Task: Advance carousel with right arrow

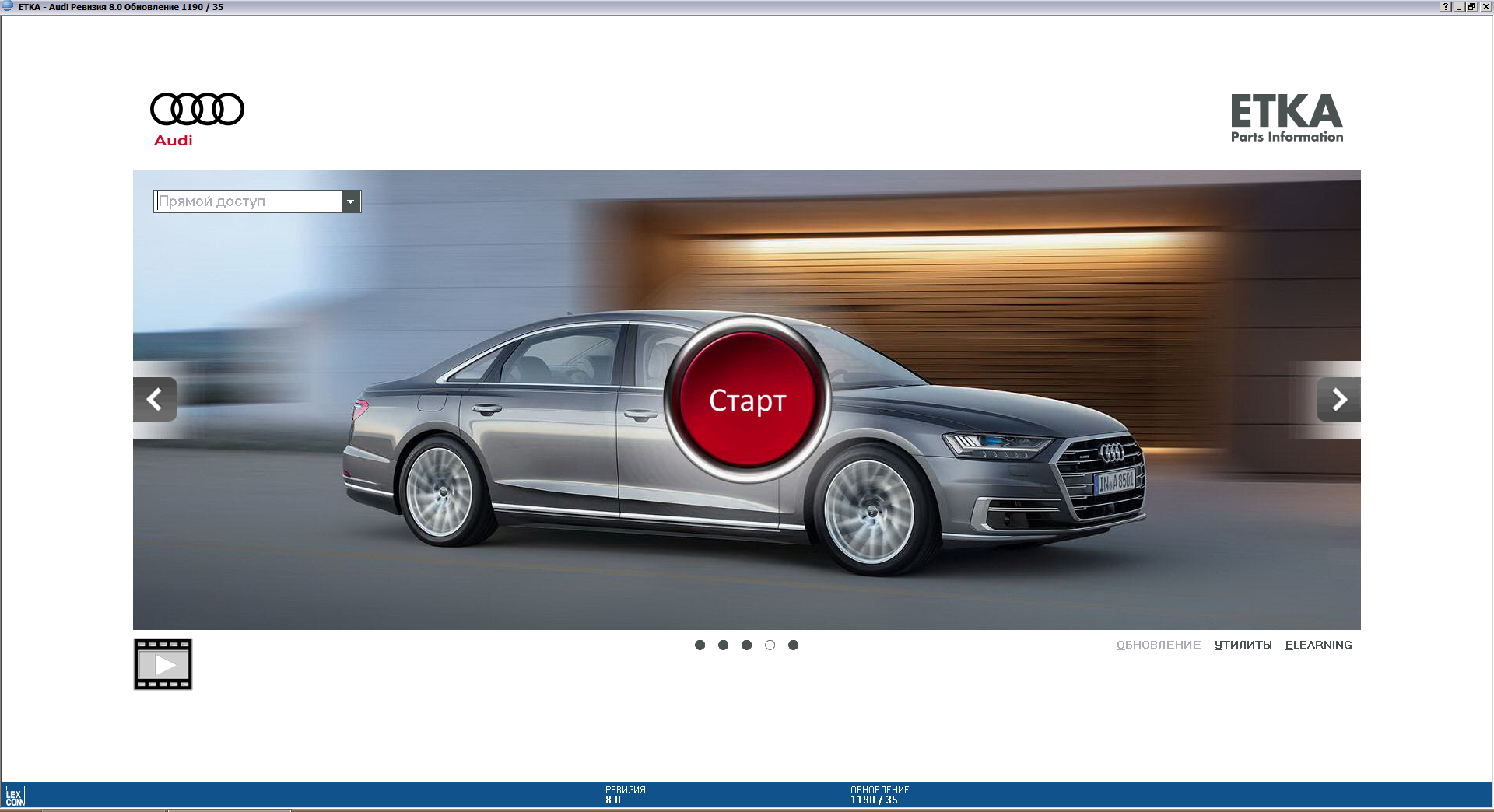Action: 1338,400
